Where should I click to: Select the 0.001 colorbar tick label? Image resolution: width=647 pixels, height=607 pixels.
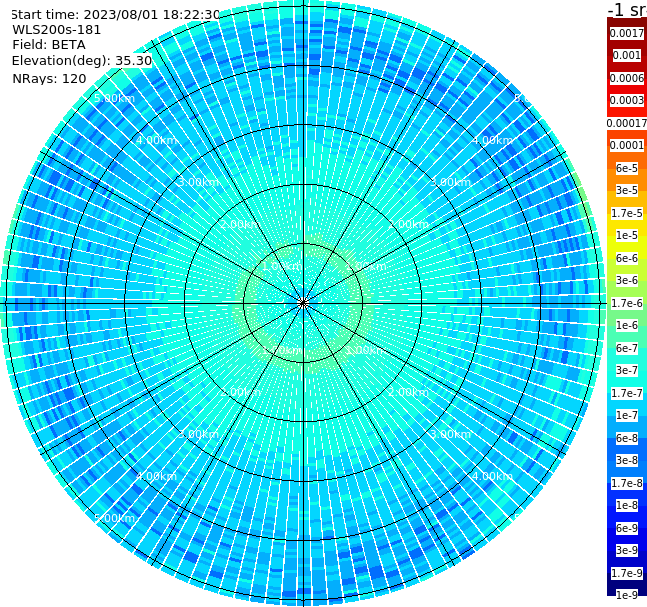627,55
